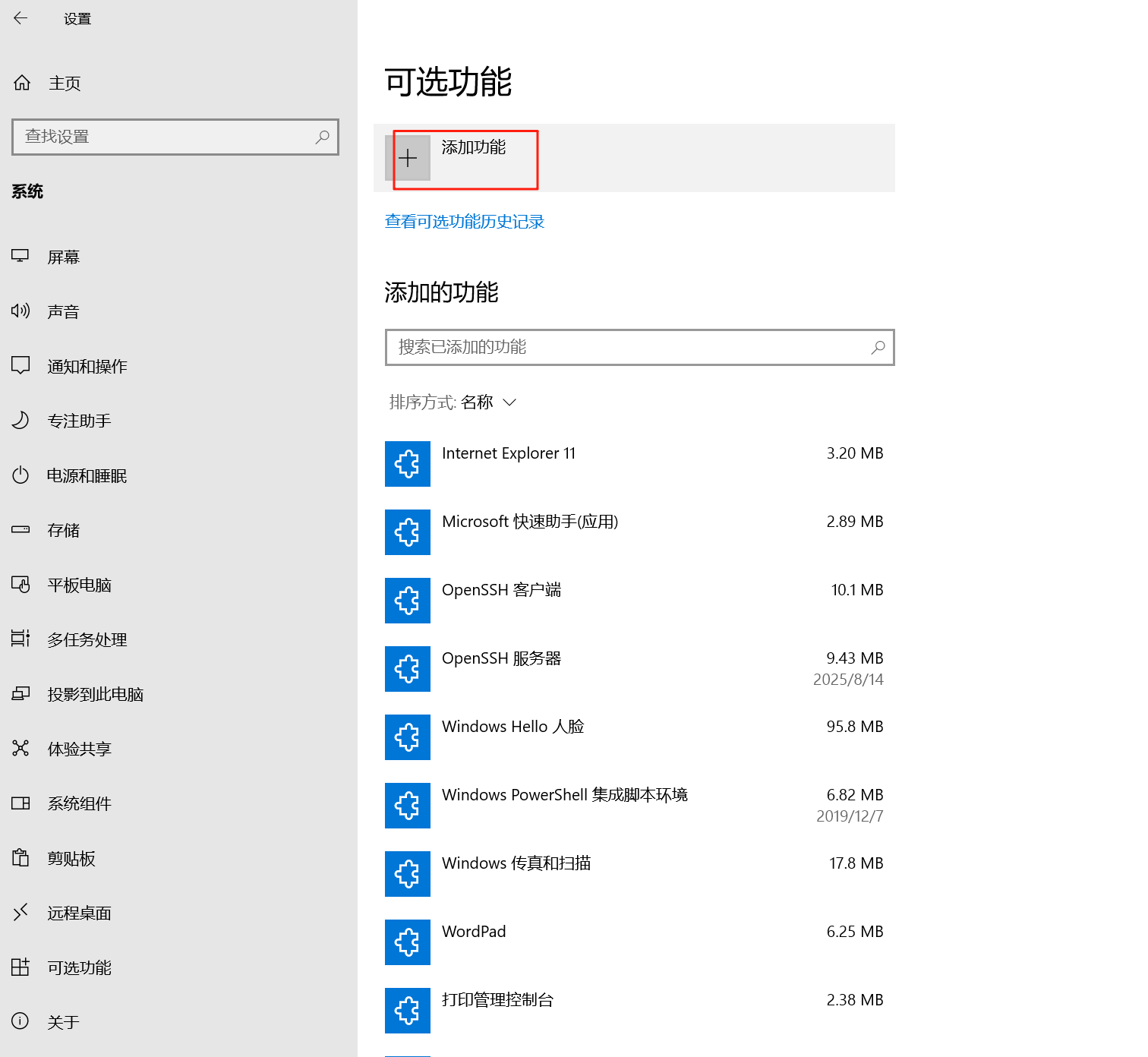Click the Windows Hello 人脸 feature icon
Screen dimensions: 1148x1057
408,737
